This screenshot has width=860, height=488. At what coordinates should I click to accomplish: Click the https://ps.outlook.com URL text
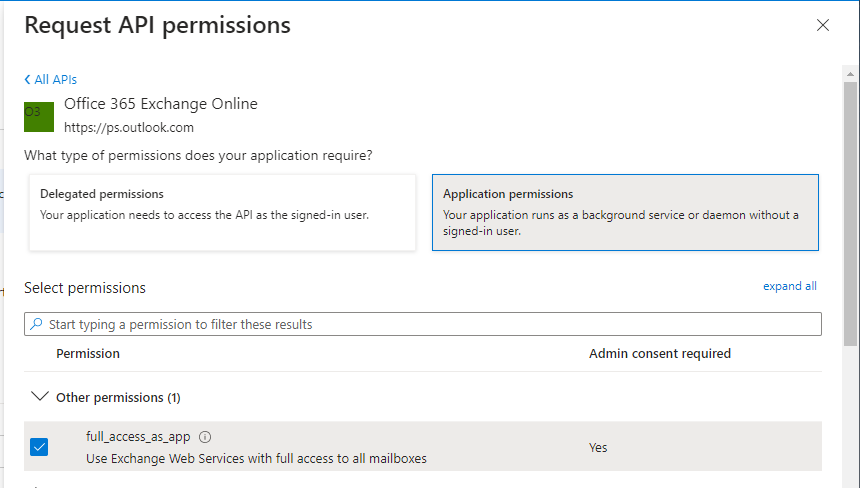pos(129,128)
